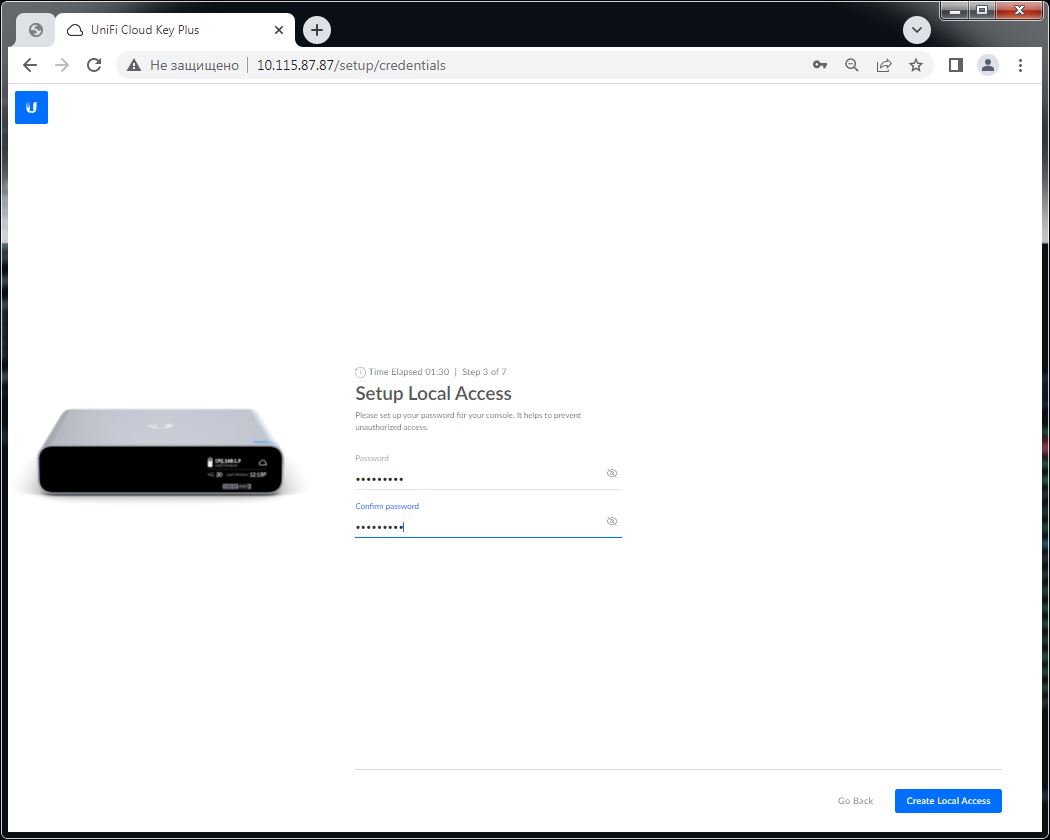The image size is (1050, 840).
Task: Open the Chrome three-dot menu
Action: coord(1020,65)
